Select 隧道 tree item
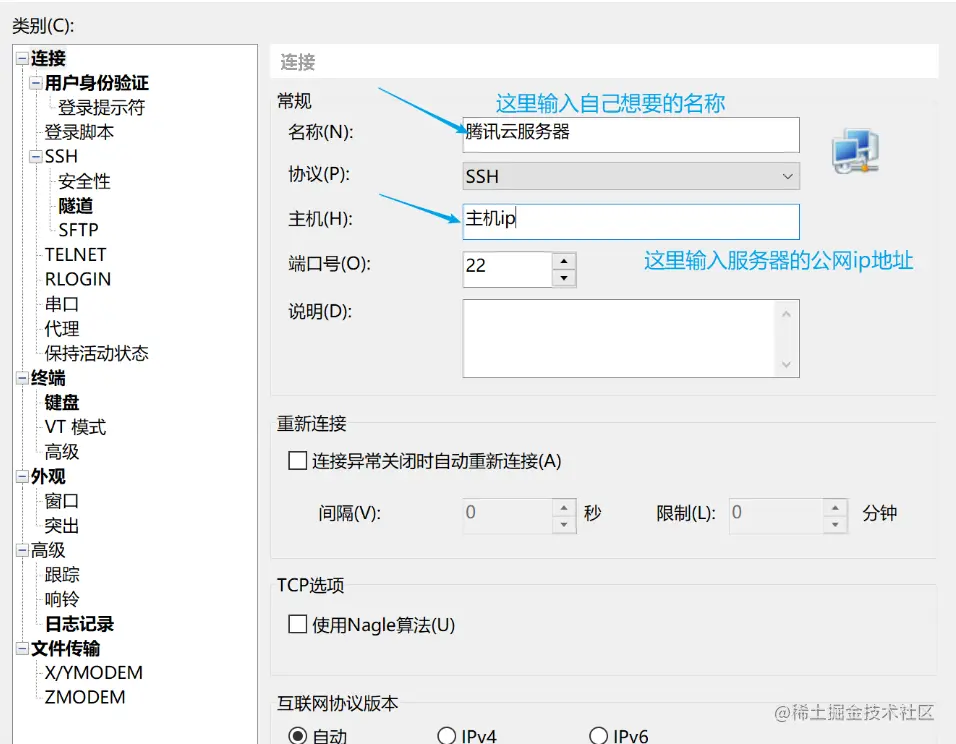The image size is (956, 744). tap(76, 206)
